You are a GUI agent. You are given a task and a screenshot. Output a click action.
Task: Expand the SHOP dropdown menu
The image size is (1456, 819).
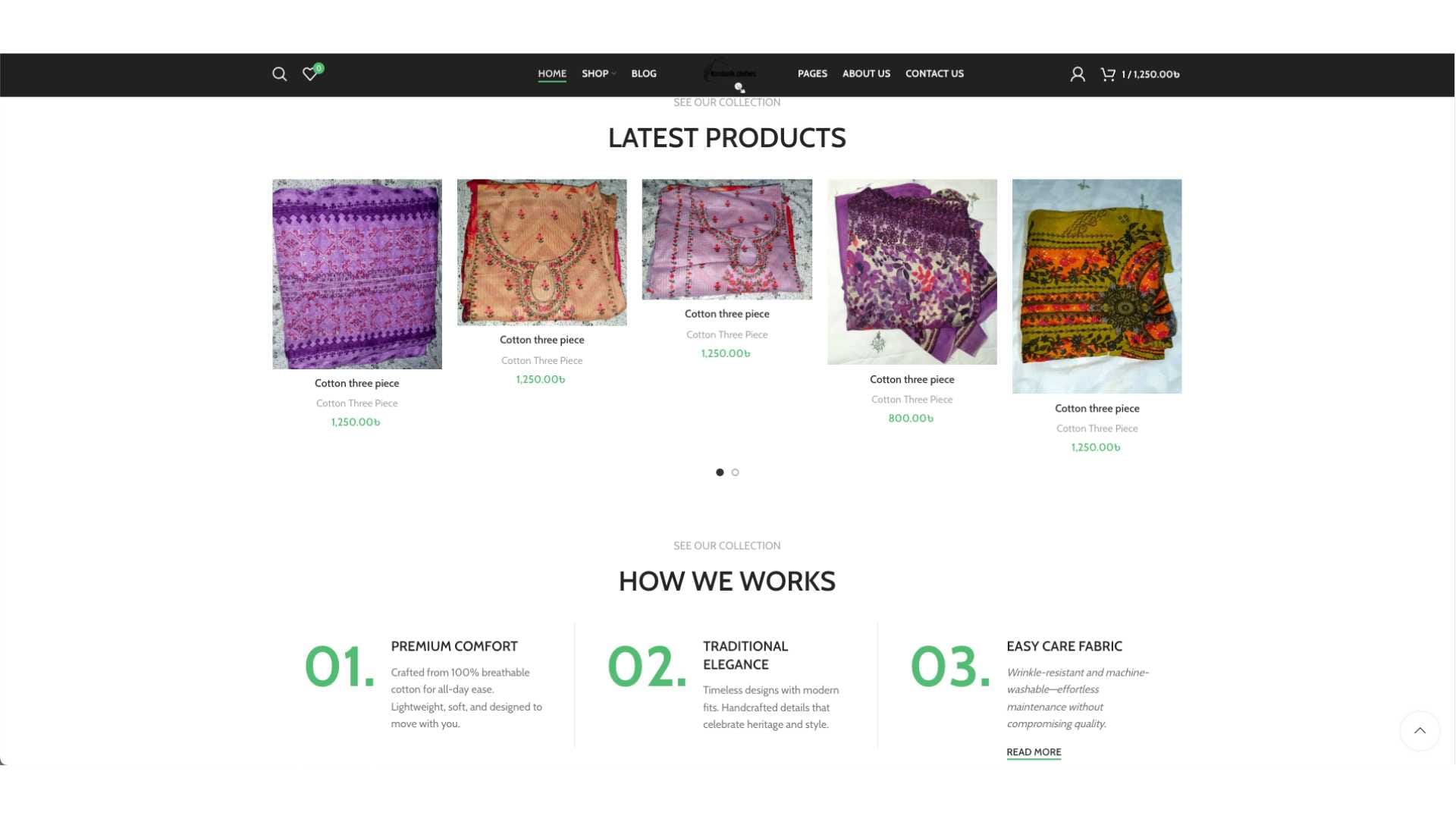coord(598,74)
